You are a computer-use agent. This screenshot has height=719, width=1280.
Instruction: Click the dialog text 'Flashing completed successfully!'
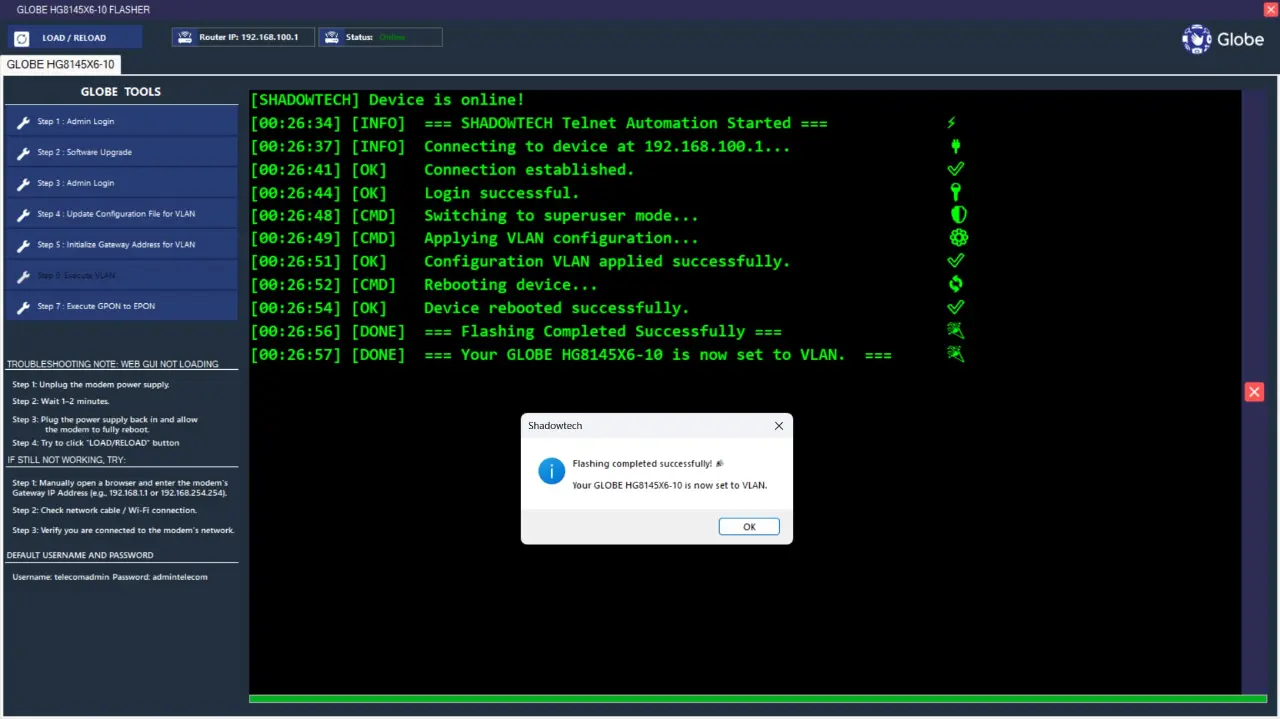(642, 464)
